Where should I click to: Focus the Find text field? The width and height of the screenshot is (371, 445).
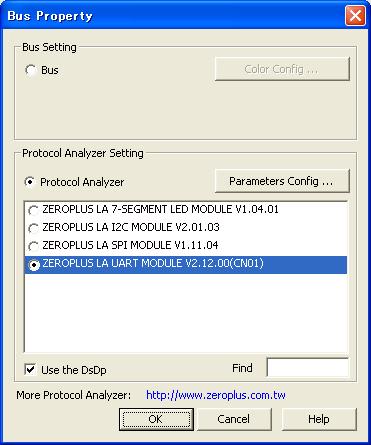tap(308, 368)
